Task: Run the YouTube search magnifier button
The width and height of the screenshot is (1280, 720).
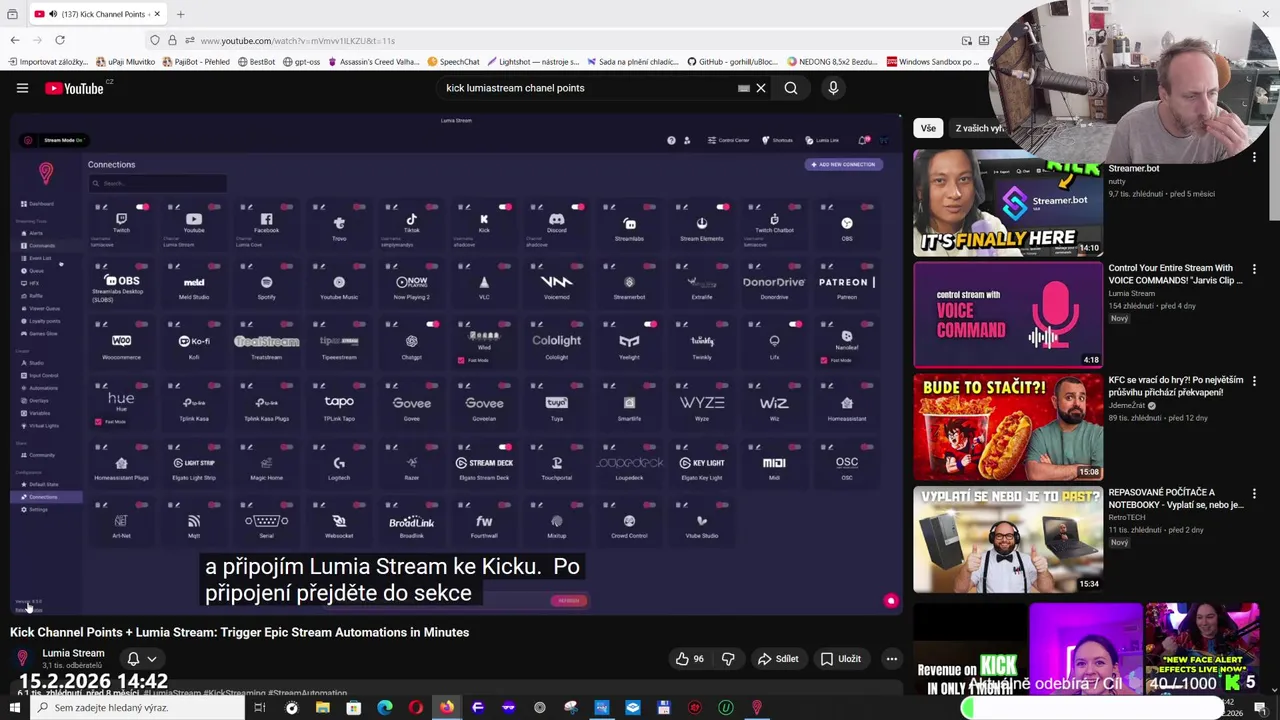Action: click(x=791, y=88)
